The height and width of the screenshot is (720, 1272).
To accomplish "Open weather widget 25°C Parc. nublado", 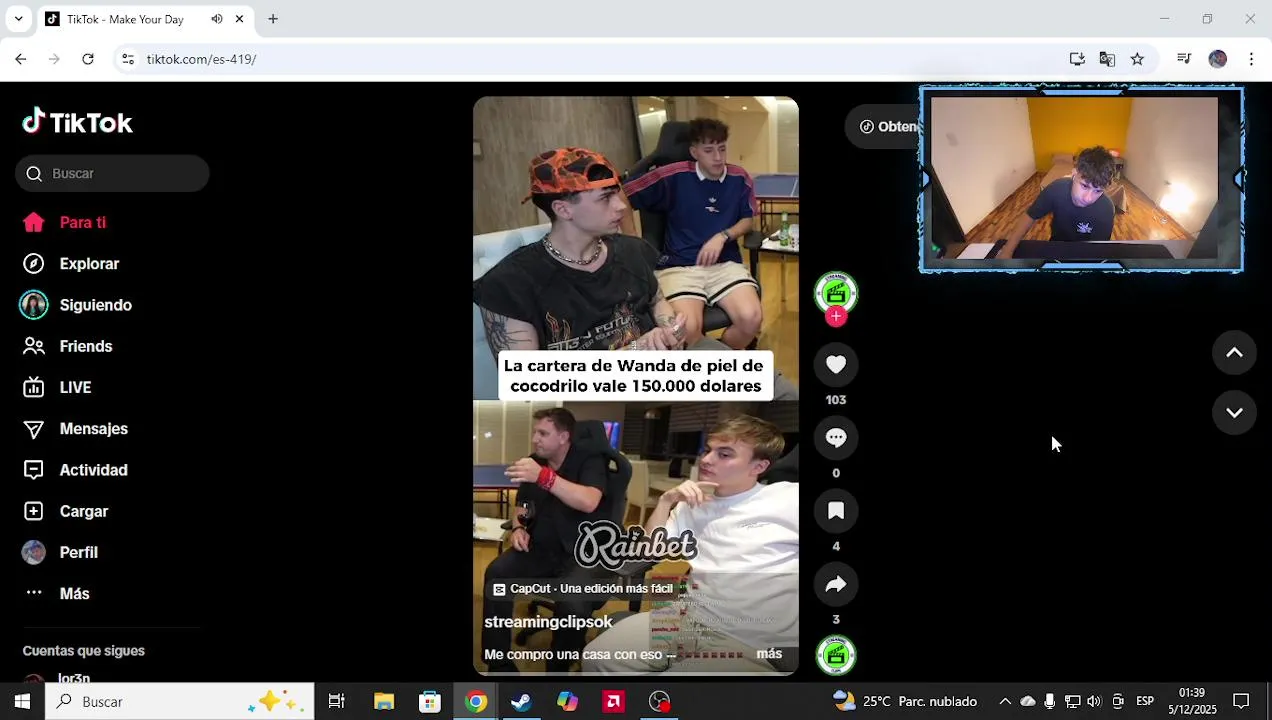I will (x=904, y=701).
